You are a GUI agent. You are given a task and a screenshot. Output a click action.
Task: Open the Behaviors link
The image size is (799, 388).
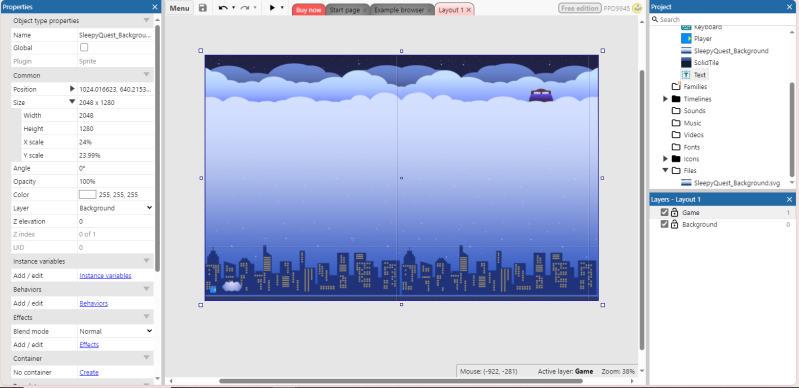[94, 303]
